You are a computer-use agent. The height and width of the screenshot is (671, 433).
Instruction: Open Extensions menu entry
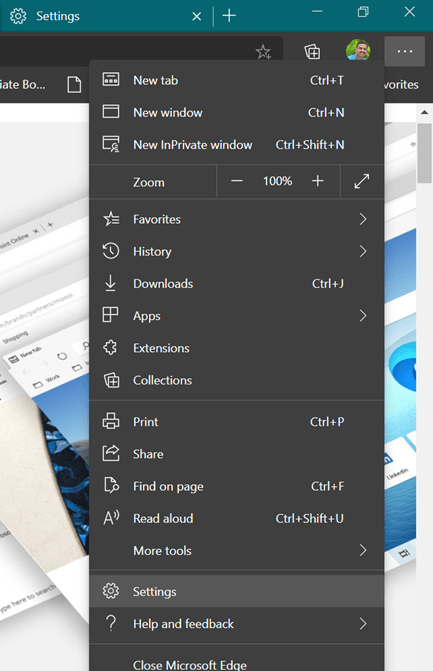[236, 348]
